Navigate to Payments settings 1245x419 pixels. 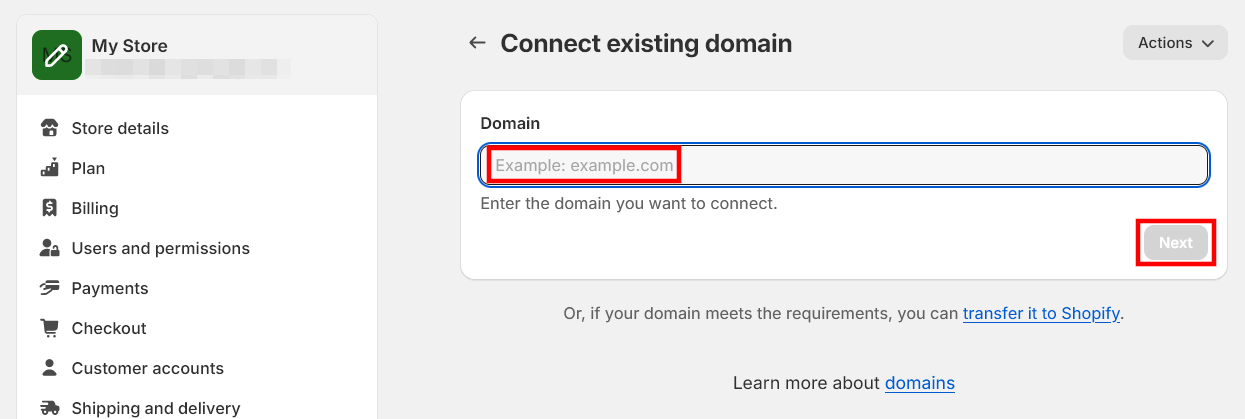click(110, 288)
